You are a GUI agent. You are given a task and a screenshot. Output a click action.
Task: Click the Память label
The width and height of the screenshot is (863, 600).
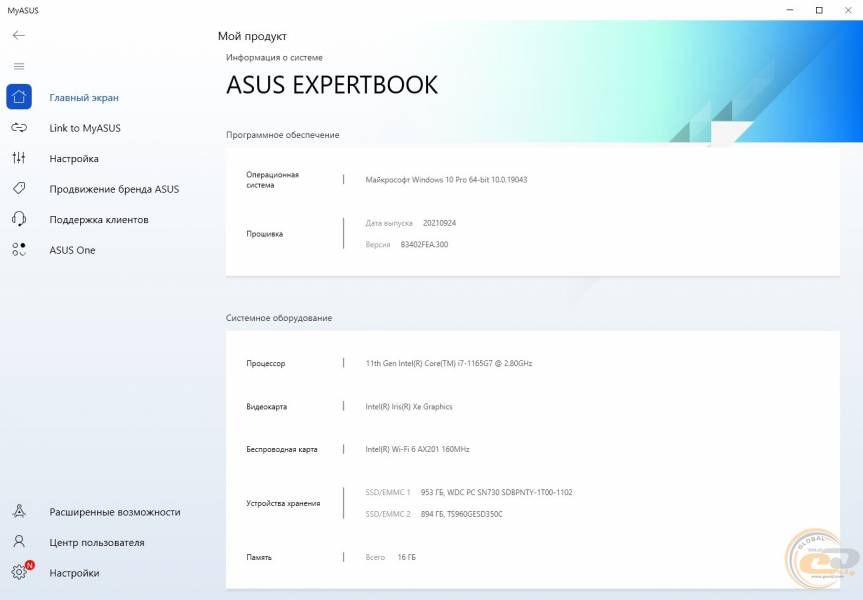[259, 557]
